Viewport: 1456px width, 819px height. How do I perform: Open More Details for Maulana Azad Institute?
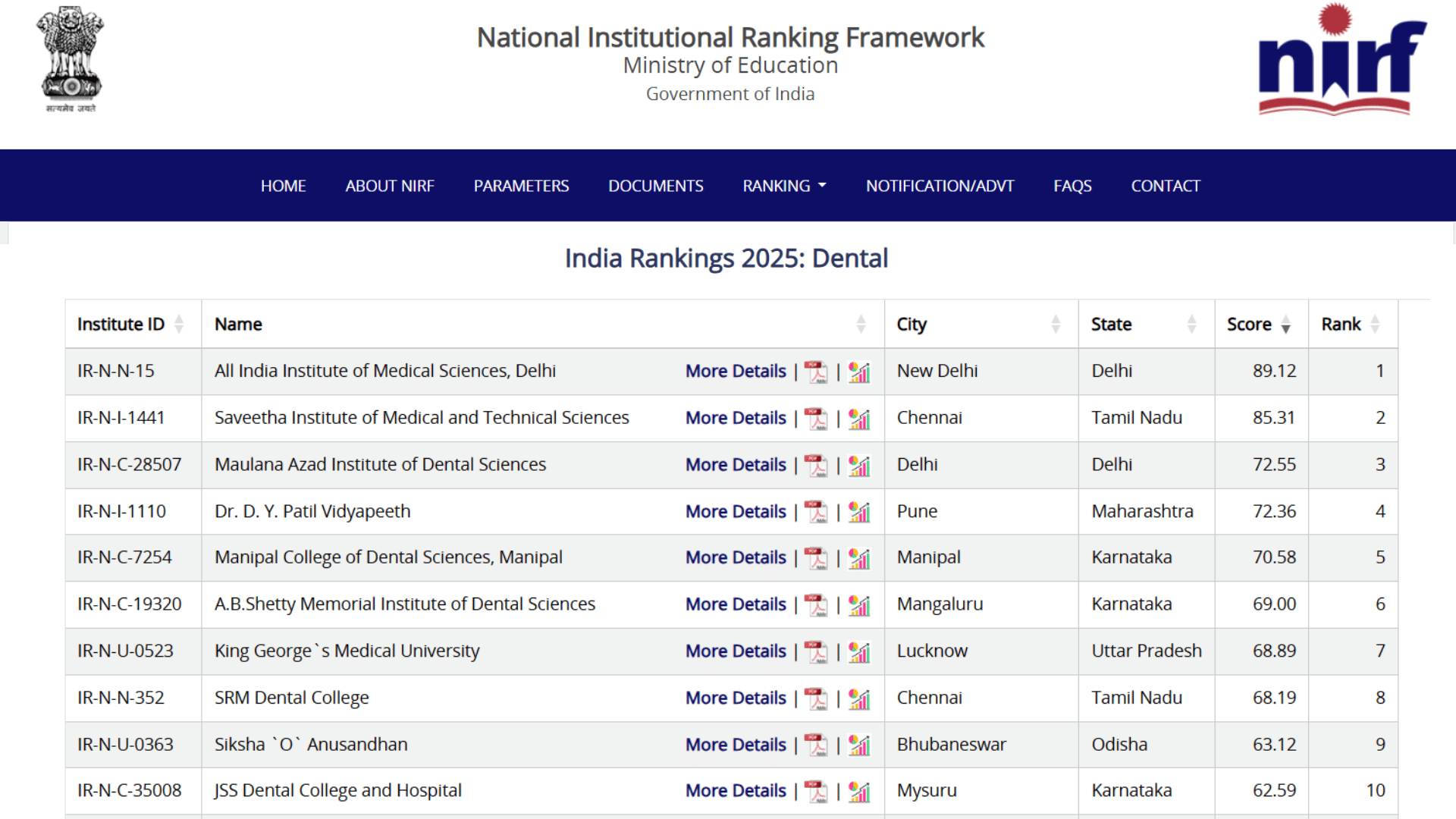click(x=734, y=465)
